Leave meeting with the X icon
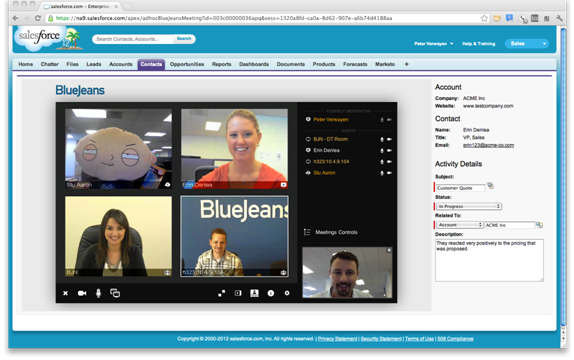574x360 pixels. [65, 293]
